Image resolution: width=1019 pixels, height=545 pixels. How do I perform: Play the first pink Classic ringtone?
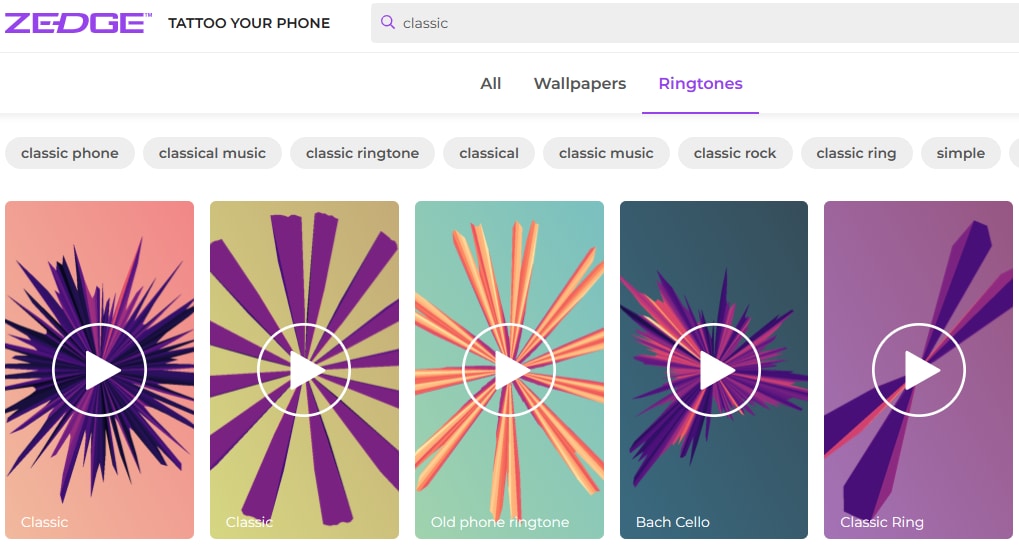pos(100,371)
